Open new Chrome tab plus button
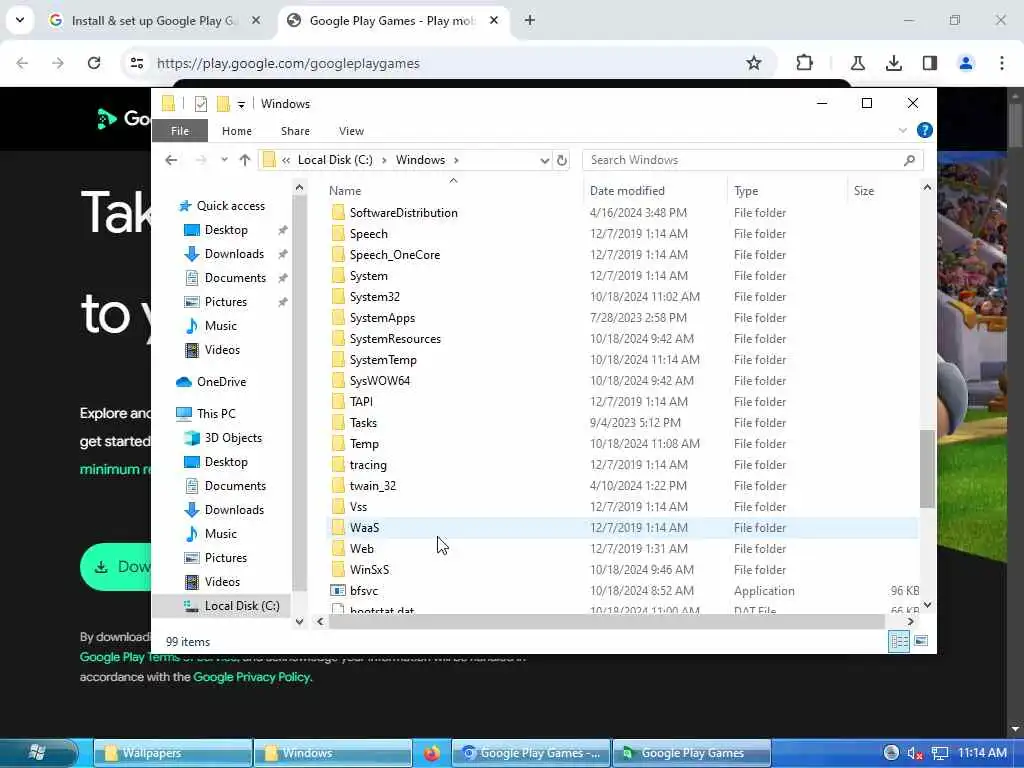Screen dimensions: 1024x768 tap(530, 21)
